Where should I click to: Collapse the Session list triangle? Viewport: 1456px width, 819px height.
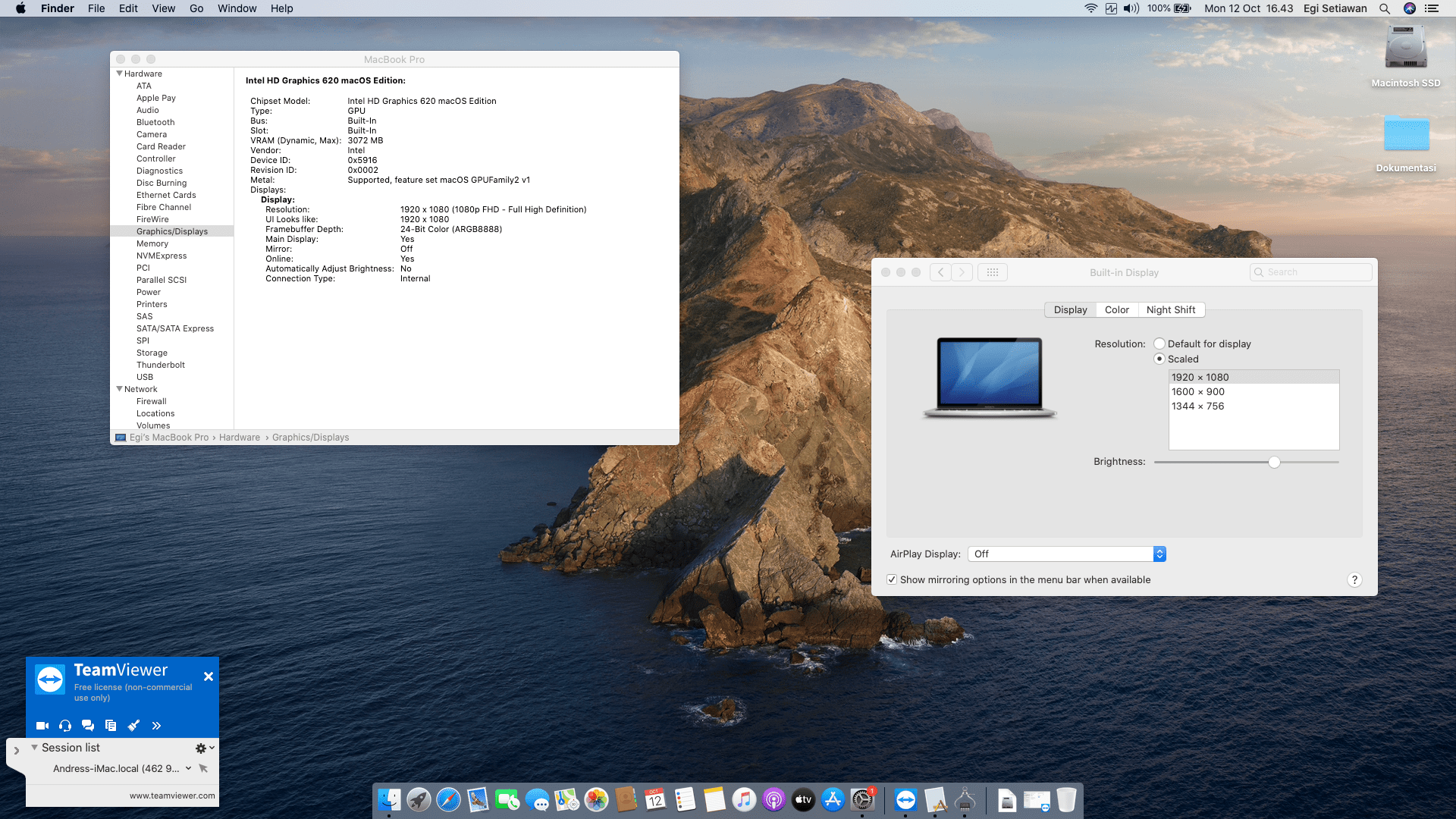tap(34, 748)
